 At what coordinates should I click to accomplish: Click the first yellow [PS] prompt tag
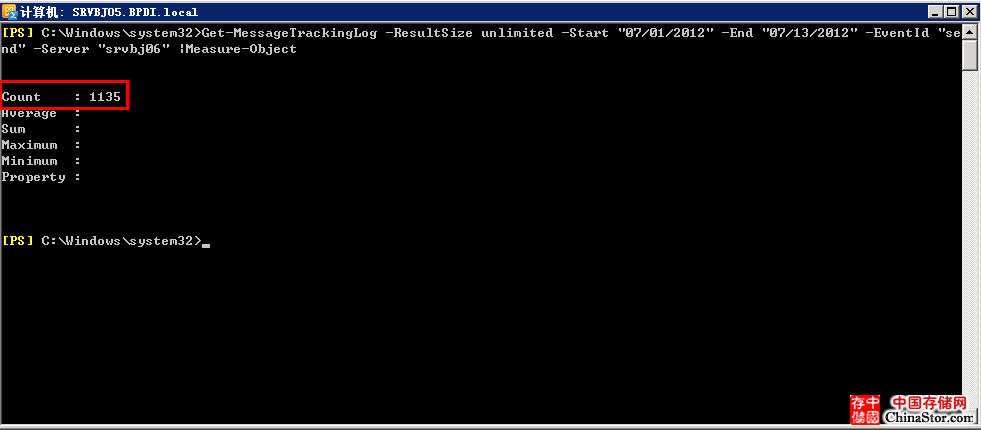[18, 33]
